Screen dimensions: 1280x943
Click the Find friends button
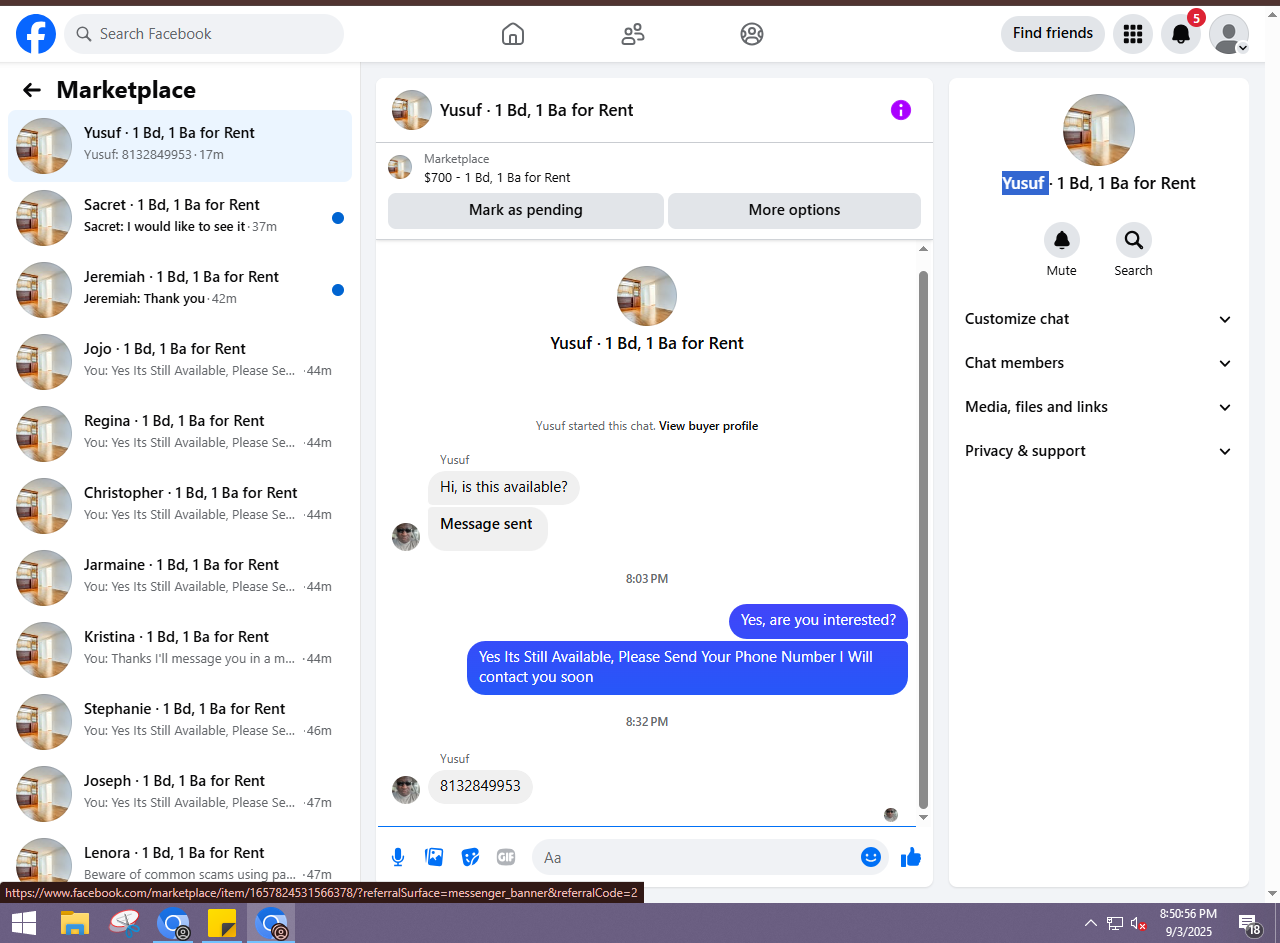pos(1053,33)
